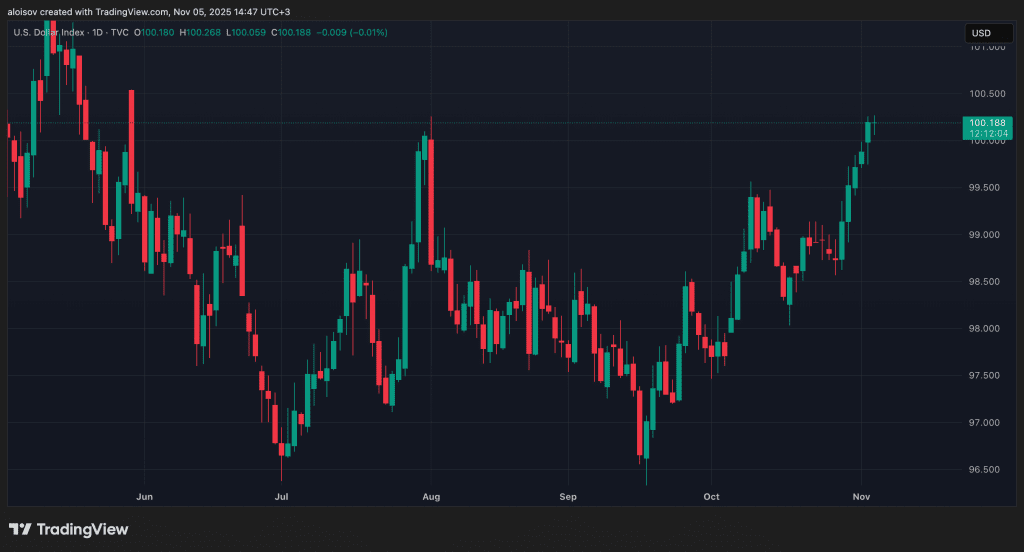
Task: Click the Nov marker on time axis
Action: coord(861,496)
